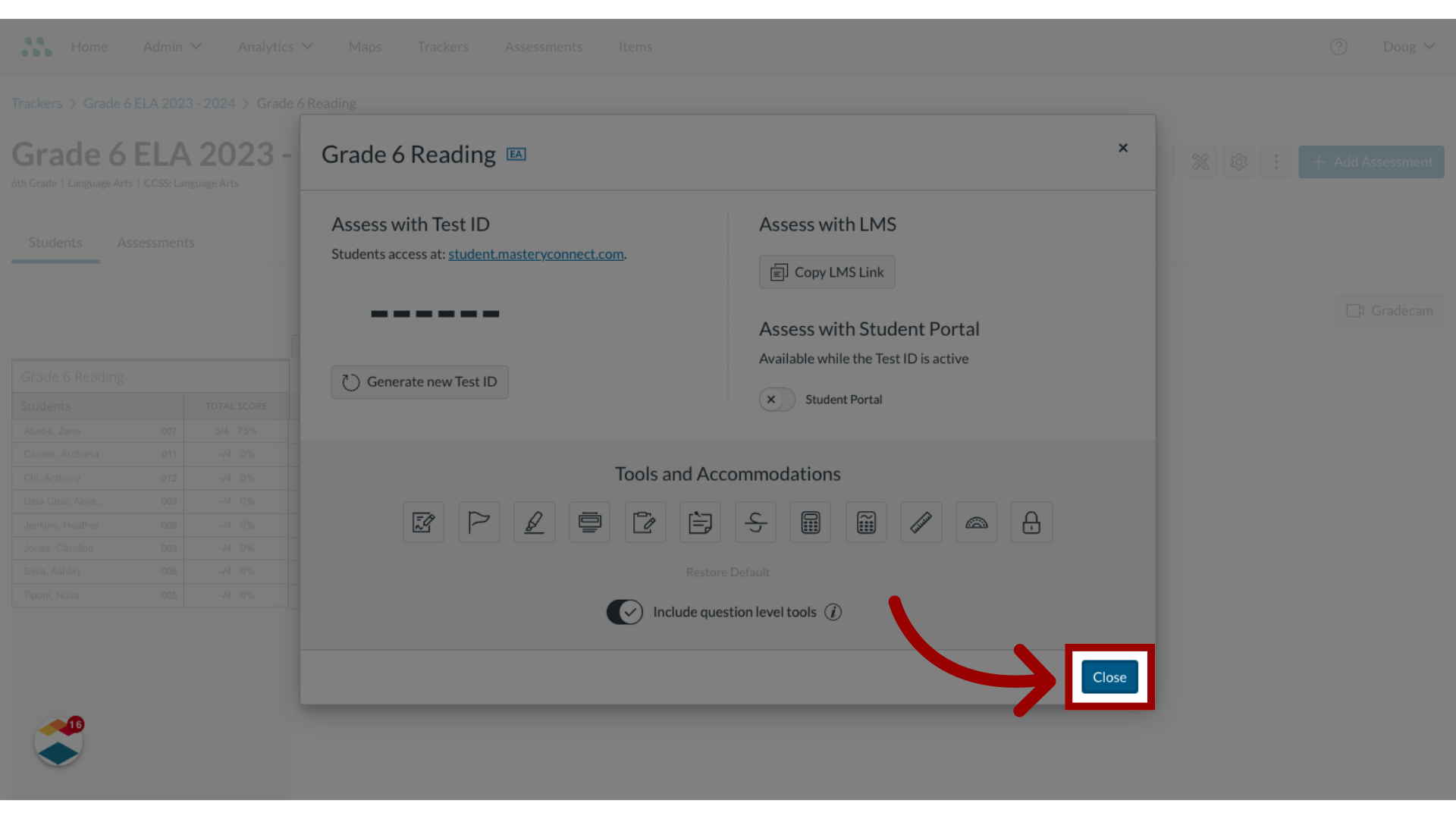This screenshot has width=1456, height=819.
Task: Select the flag/bookmark tool icon
Action: (x=479, y=522)
